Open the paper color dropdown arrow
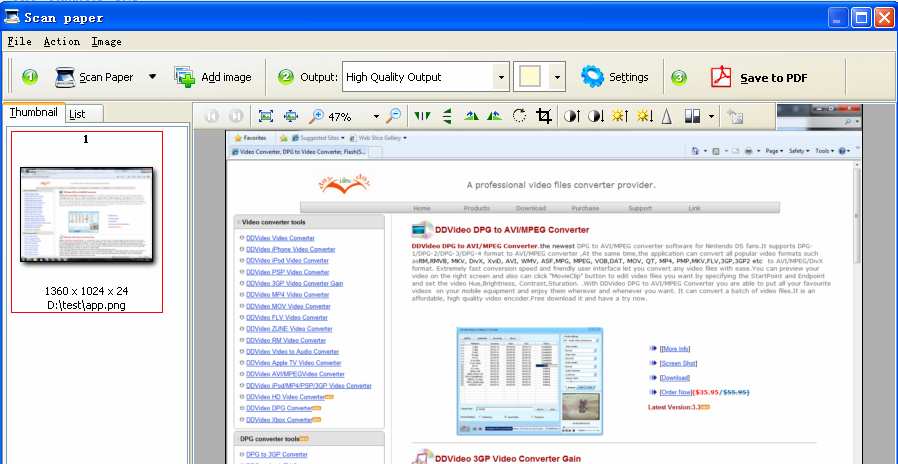 [557, 77]
